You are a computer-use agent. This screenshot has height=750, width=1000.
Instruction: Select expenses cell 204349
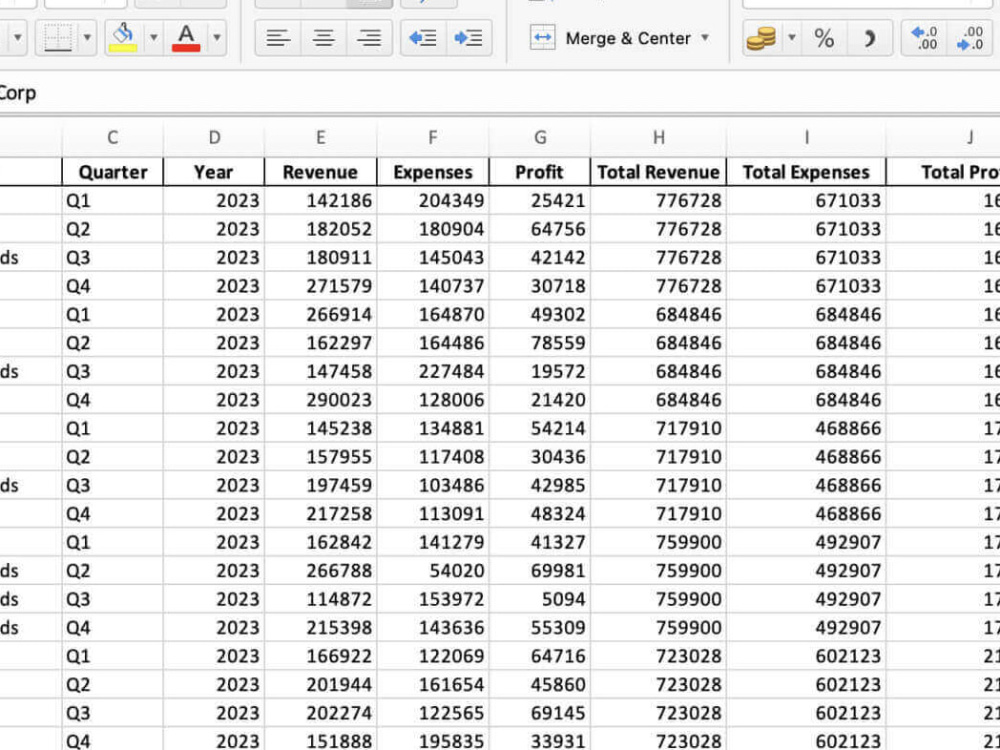coord(432,201)
